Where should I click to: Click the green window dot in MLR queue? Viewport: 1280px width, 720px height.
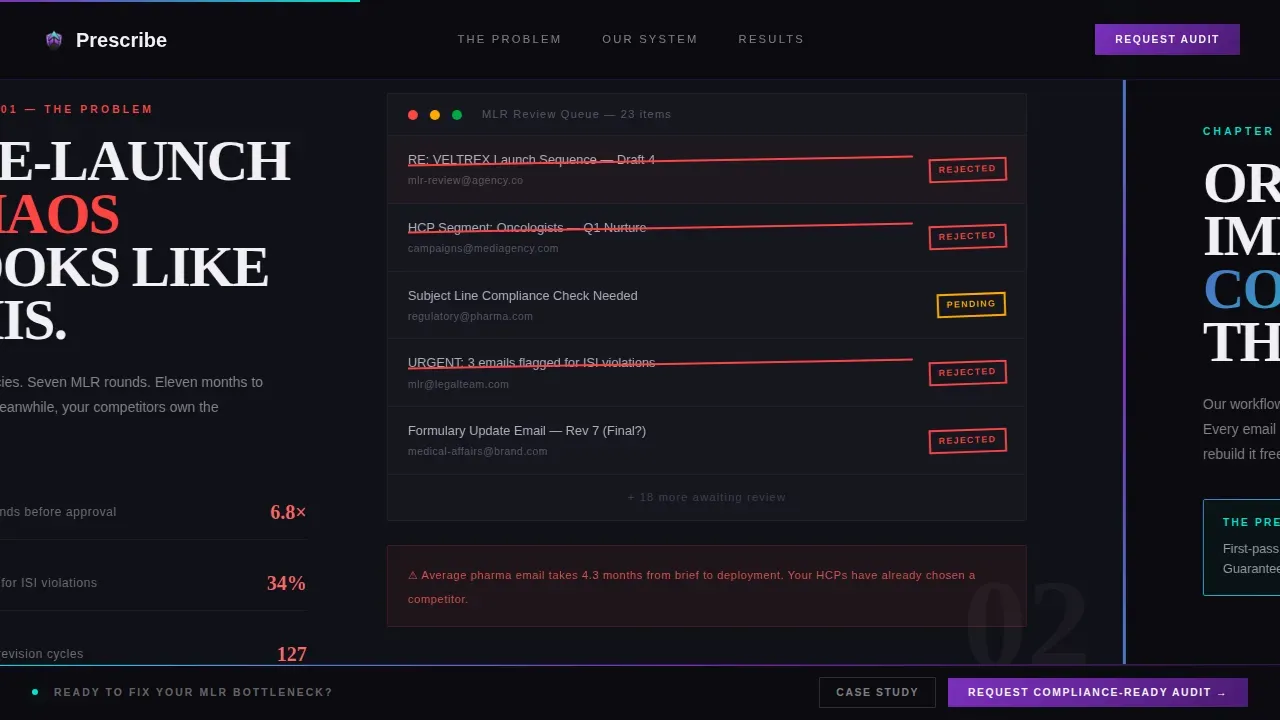457,115
